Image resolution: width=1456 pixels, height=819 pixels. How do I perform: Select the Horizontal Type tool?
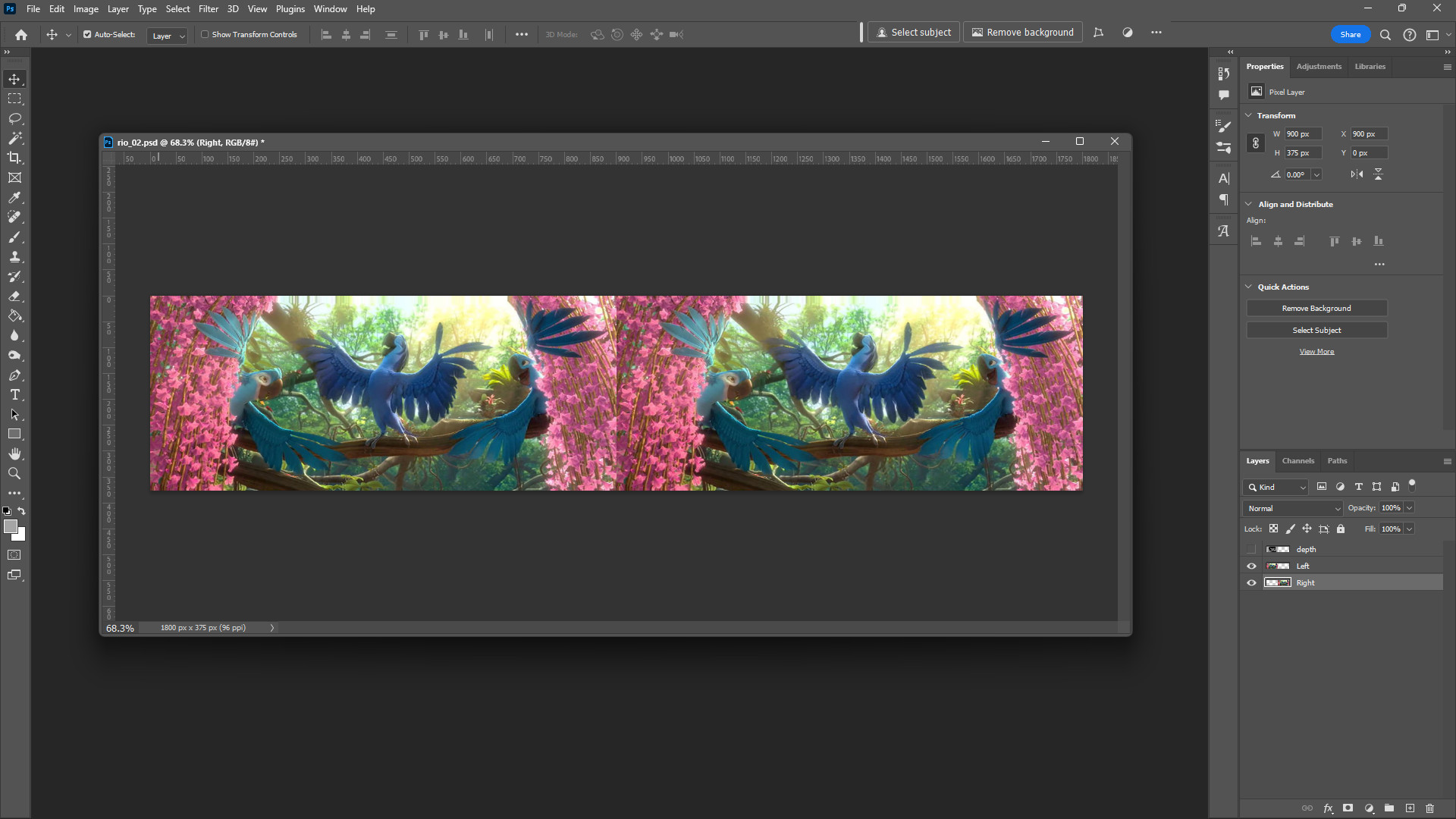[14, 394]
